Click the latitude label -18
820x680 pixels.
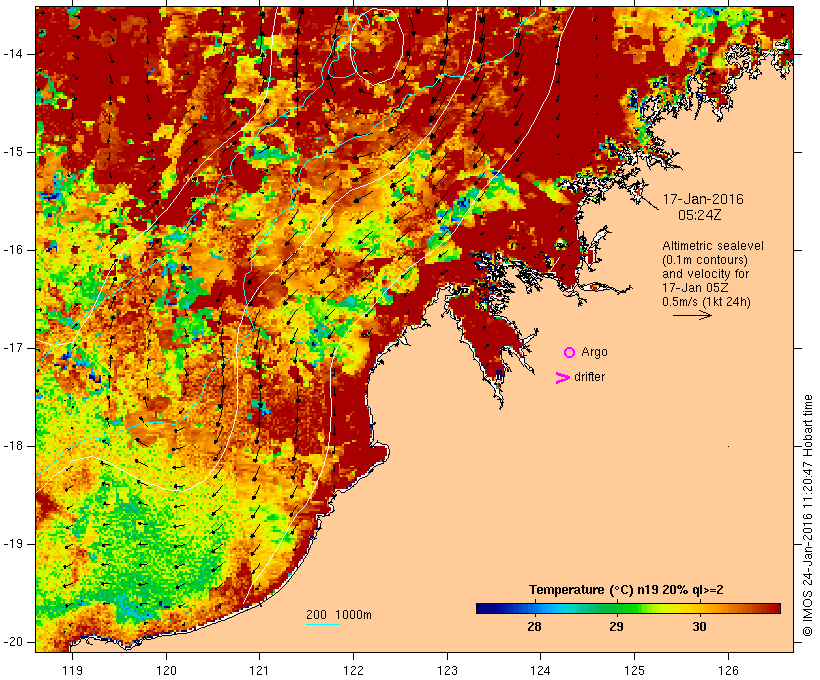(x=13, y=446)
